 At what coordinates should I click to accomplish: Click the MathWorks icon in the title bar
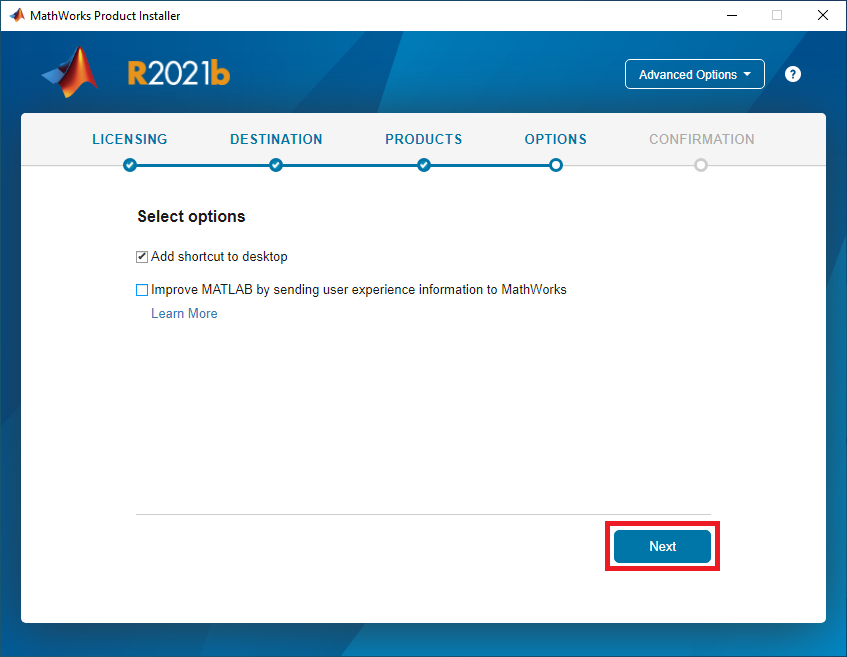point(16,16)
